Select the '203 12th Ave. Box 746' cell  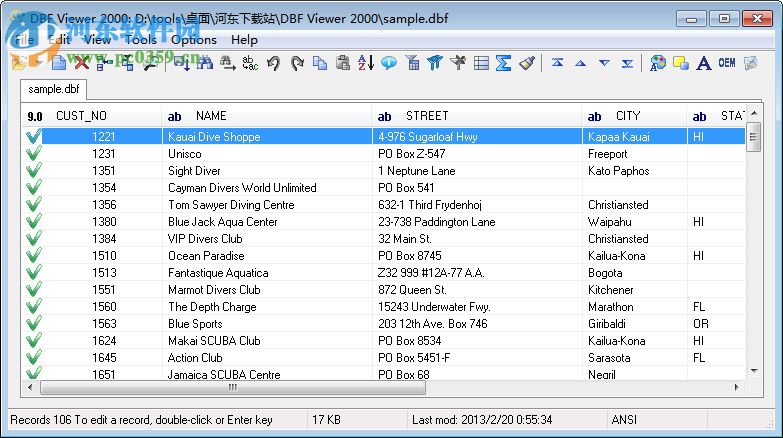[x=477, y=323]
